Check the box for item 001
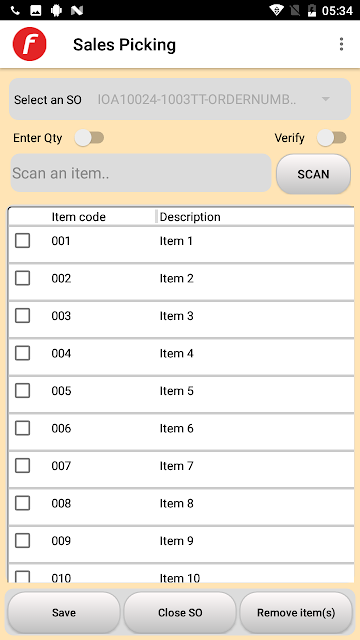This screenshot has width=360, height=640. [22, 240]
